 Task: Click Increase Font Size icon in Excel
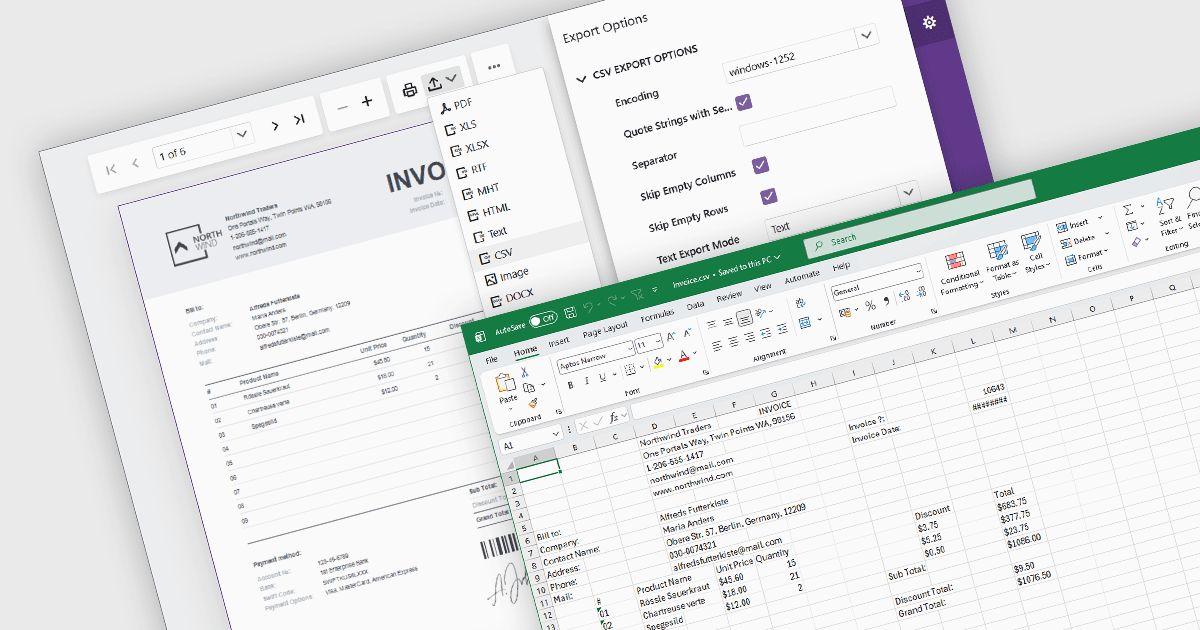click(671, 336)
